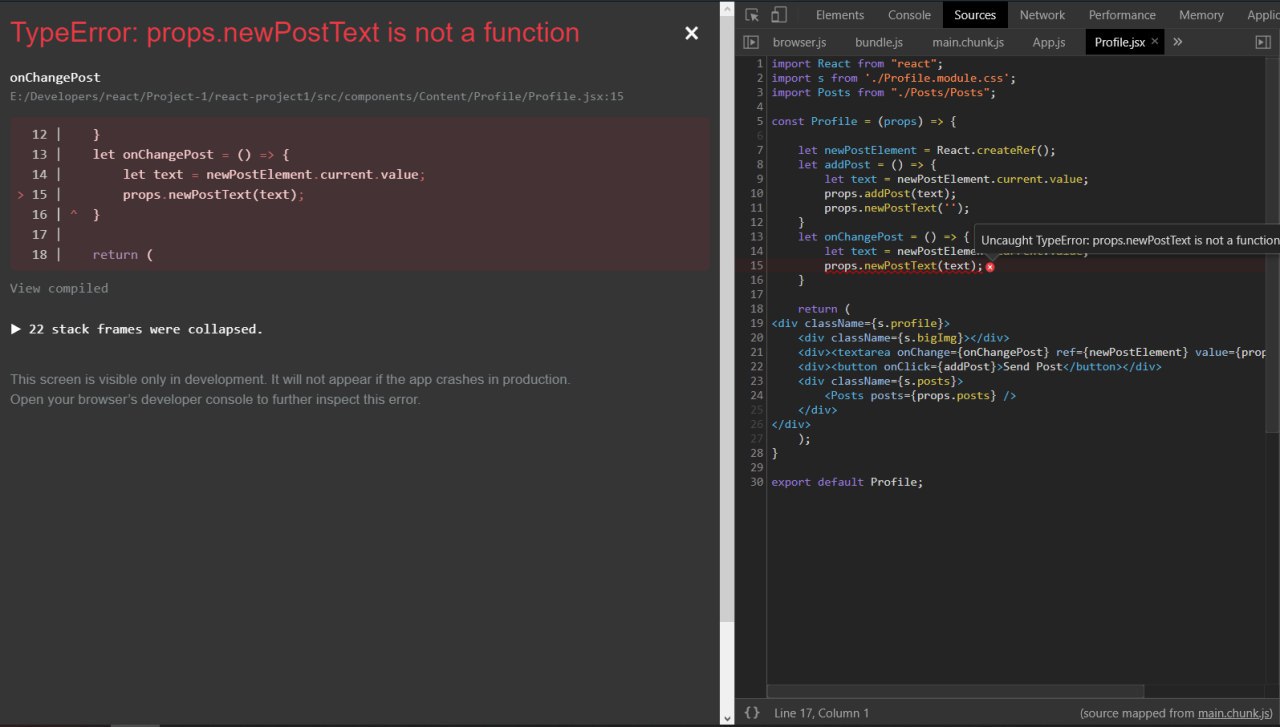Switch to the Console tab

909,15
